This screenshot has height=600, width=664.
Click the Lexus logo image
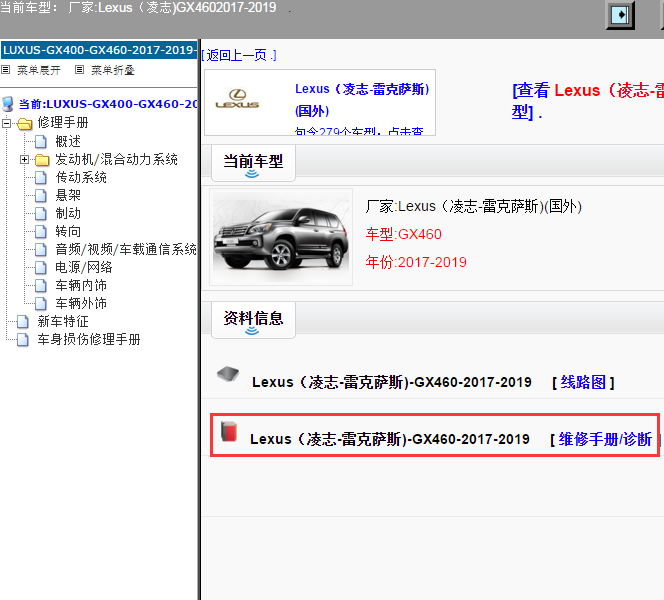[237, 99]
